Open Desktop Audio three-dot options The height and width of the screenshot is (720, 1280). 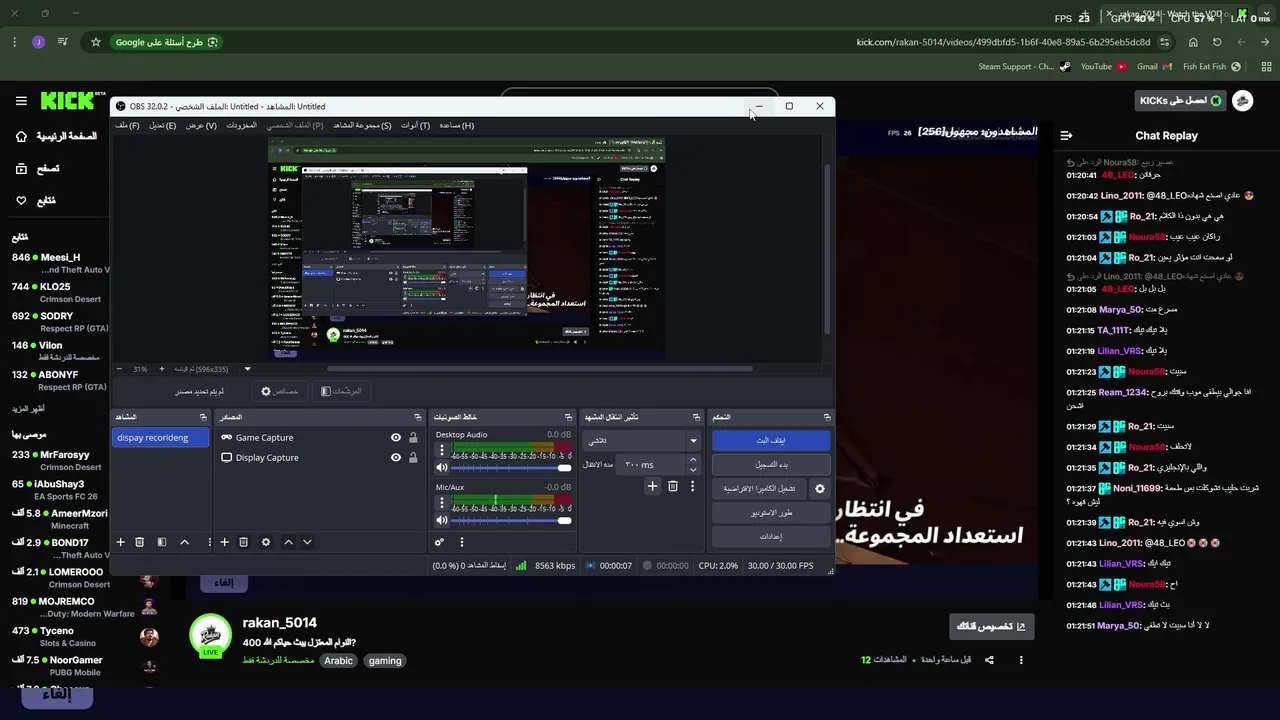[442, 450]
